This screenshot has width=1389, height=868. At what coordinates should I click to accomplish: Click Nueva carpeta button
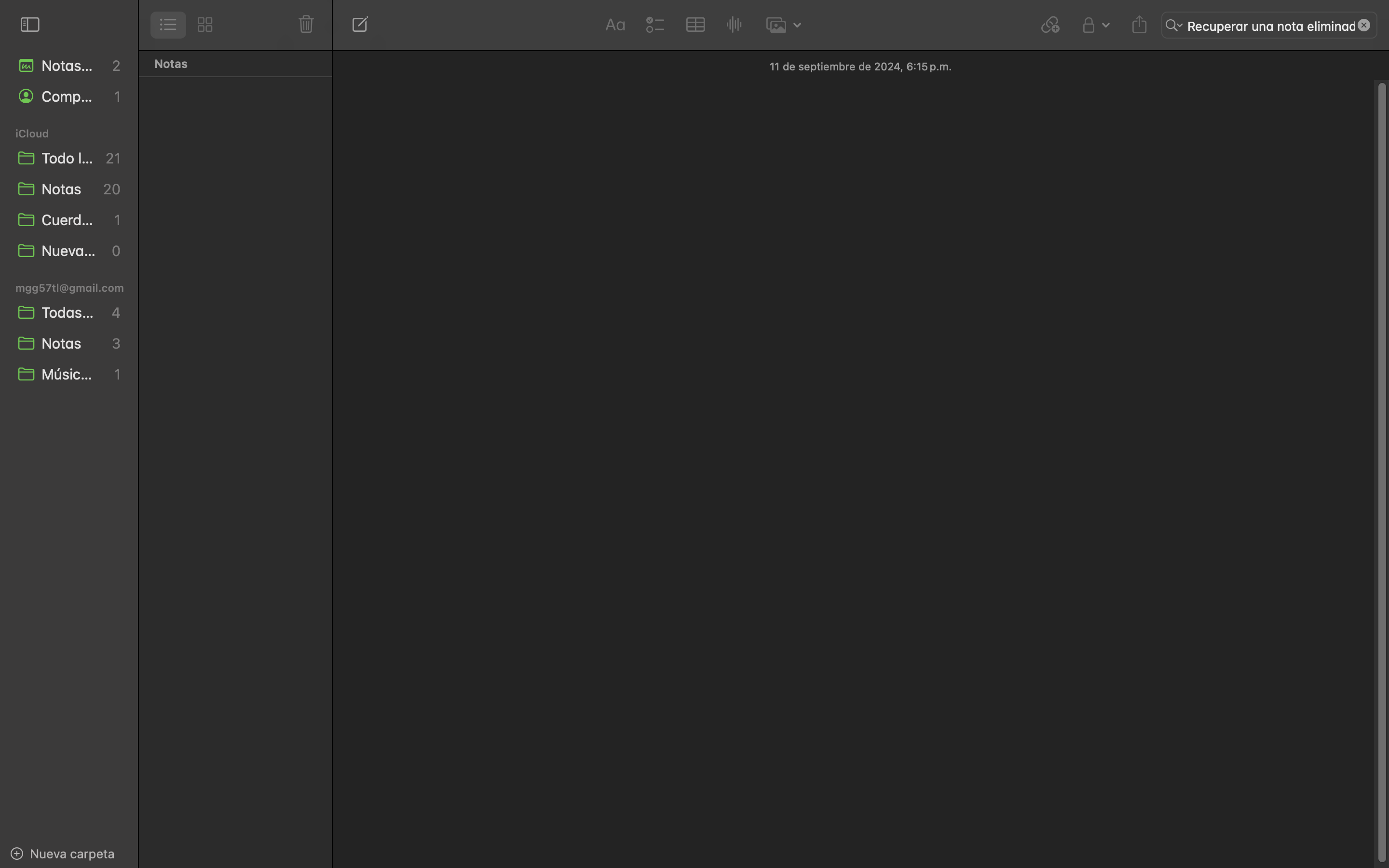63,854
